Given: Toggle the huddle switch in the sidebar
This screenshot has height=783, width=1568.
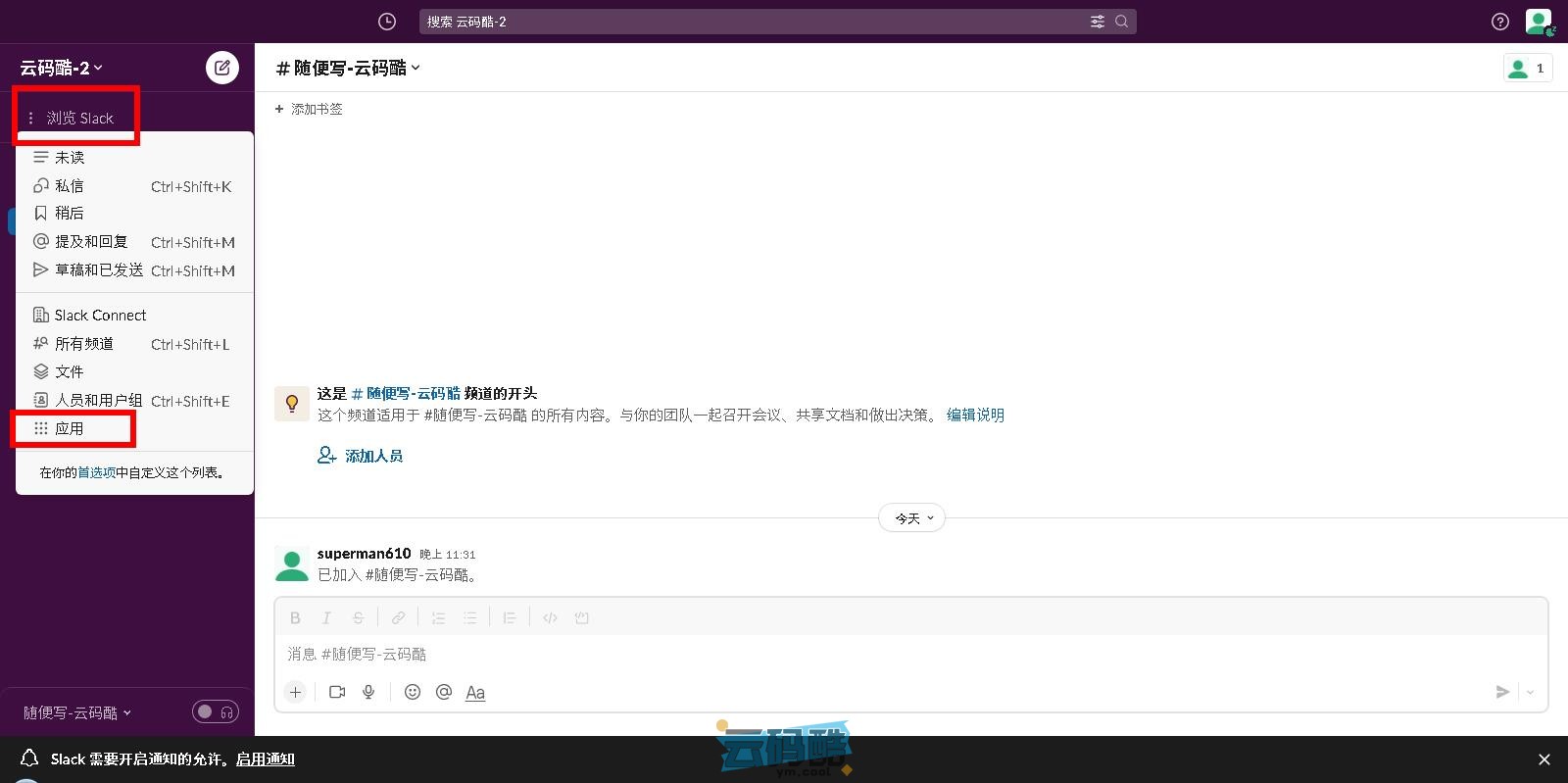Looking at the screenshot, I should click(215, 711).
